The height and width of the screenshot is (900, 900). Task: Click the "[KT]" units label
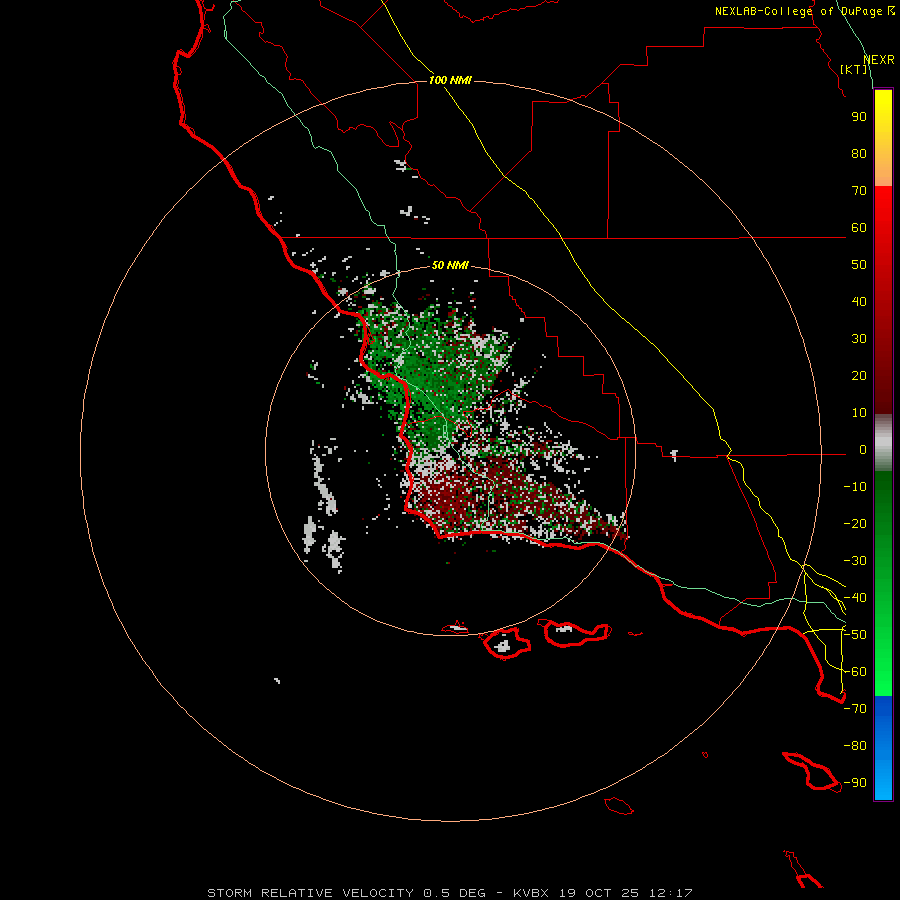pos(854,69)
